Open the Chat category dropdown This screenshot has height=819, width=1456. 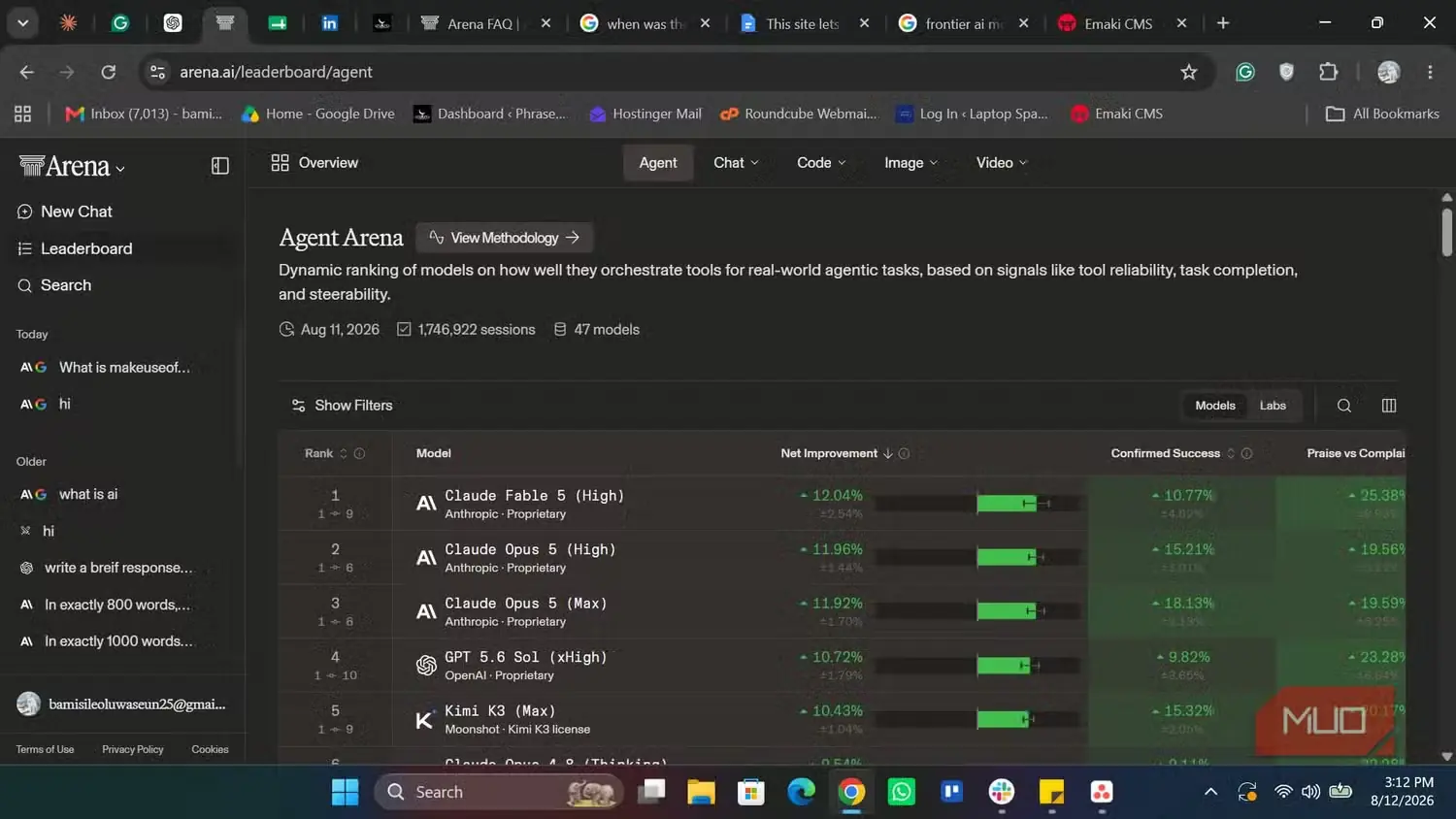[736, 163]
